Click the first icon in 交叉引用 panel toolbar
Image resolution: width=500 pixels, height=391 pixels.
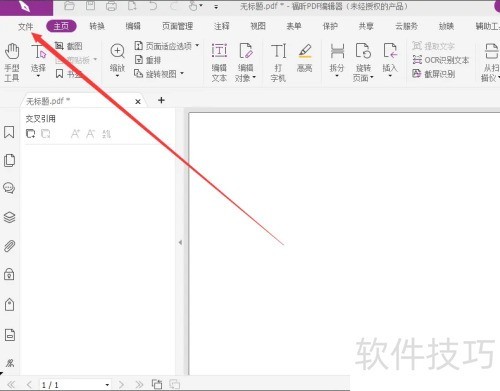(x=30, y=134)
